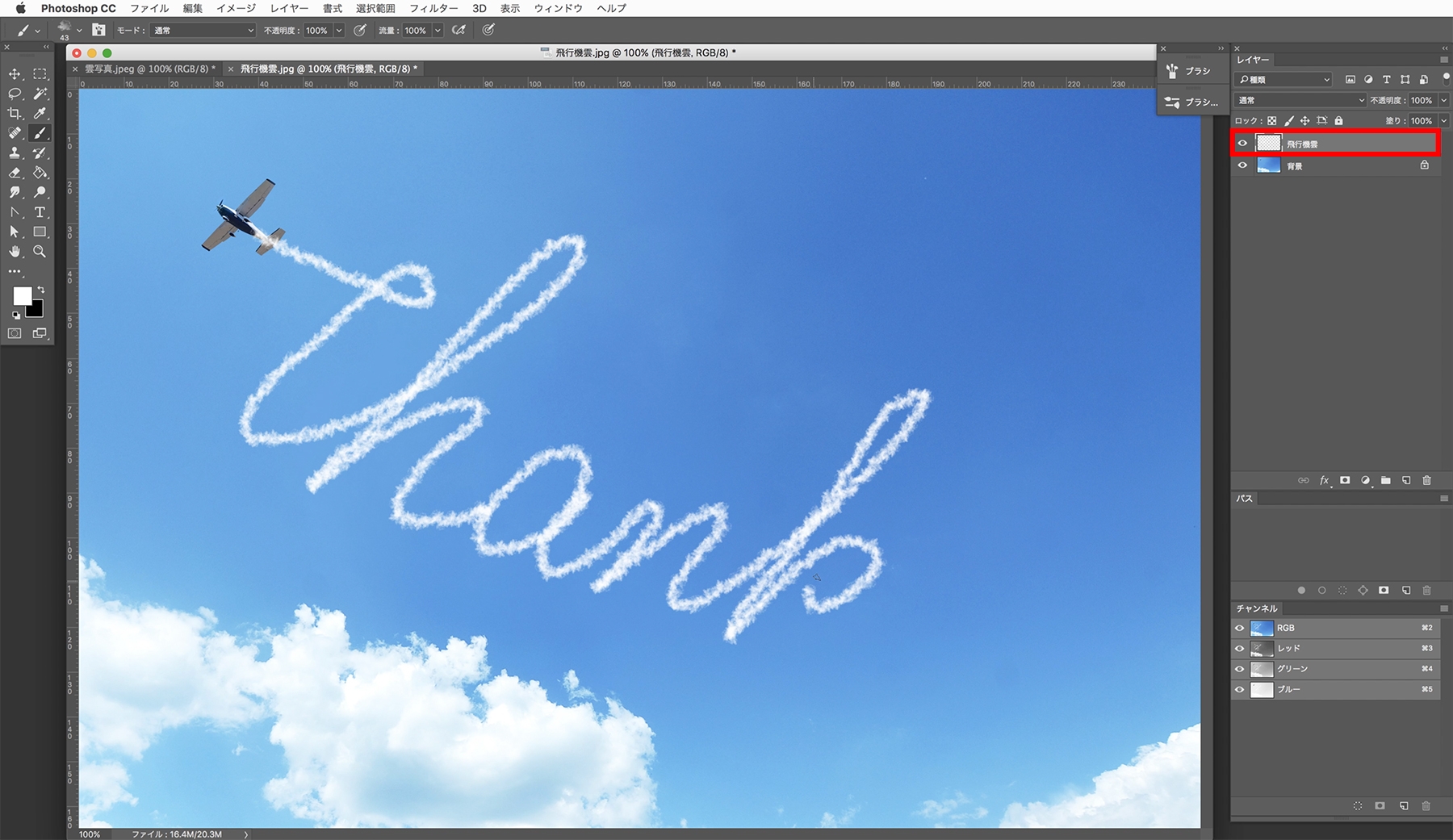Open the イメージ menu

(x=236, y=8)
